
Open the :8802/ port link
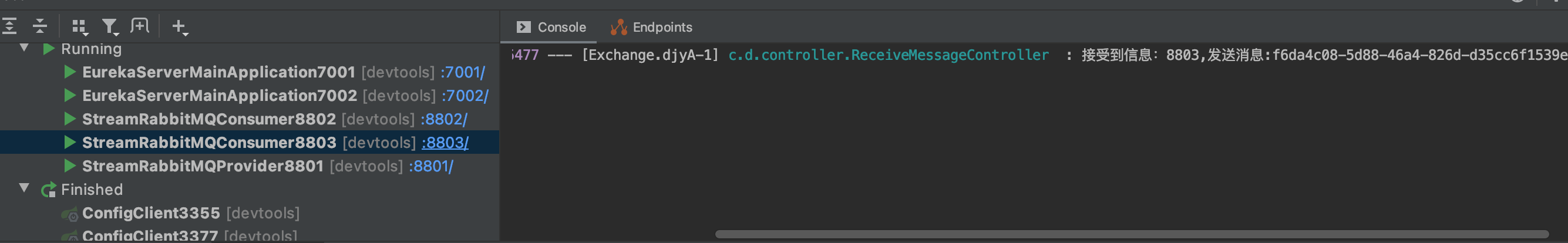pos(444,119)
